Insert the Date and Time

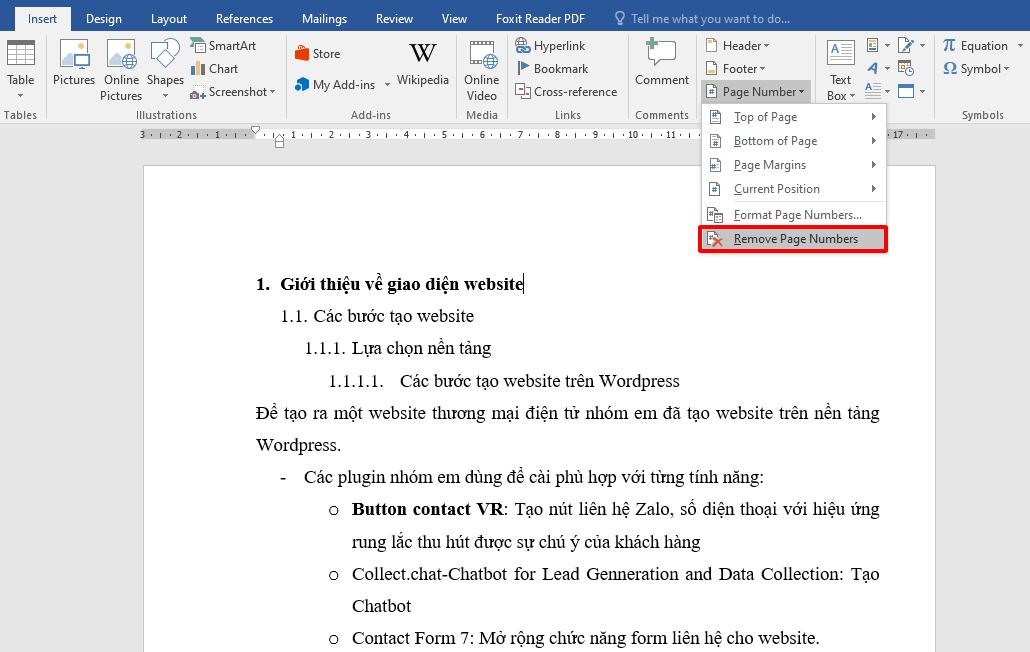coord(906,68)
